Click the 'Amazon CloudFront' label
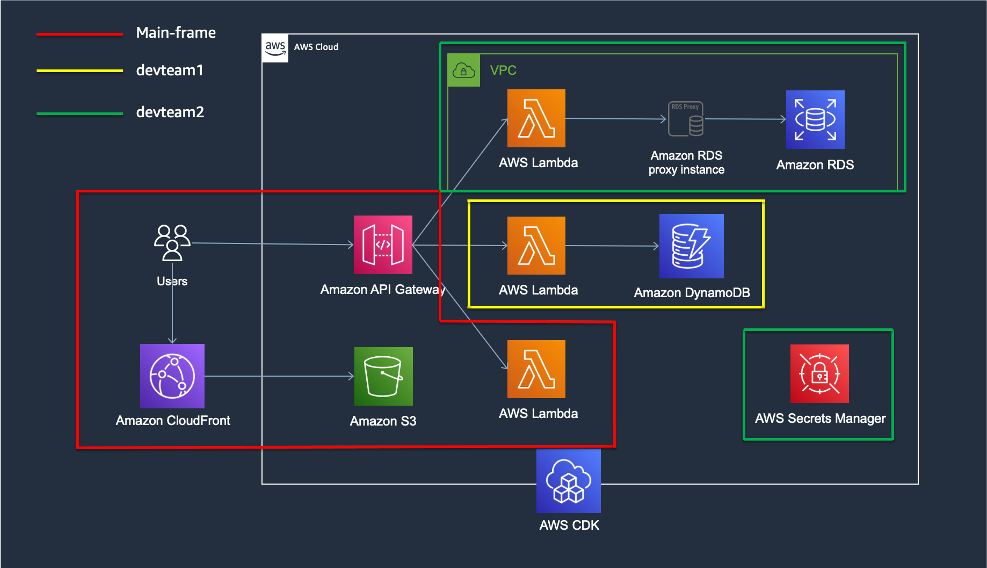Image resolution: width=987 pixels, height=568 pixels. pos(172,420)
